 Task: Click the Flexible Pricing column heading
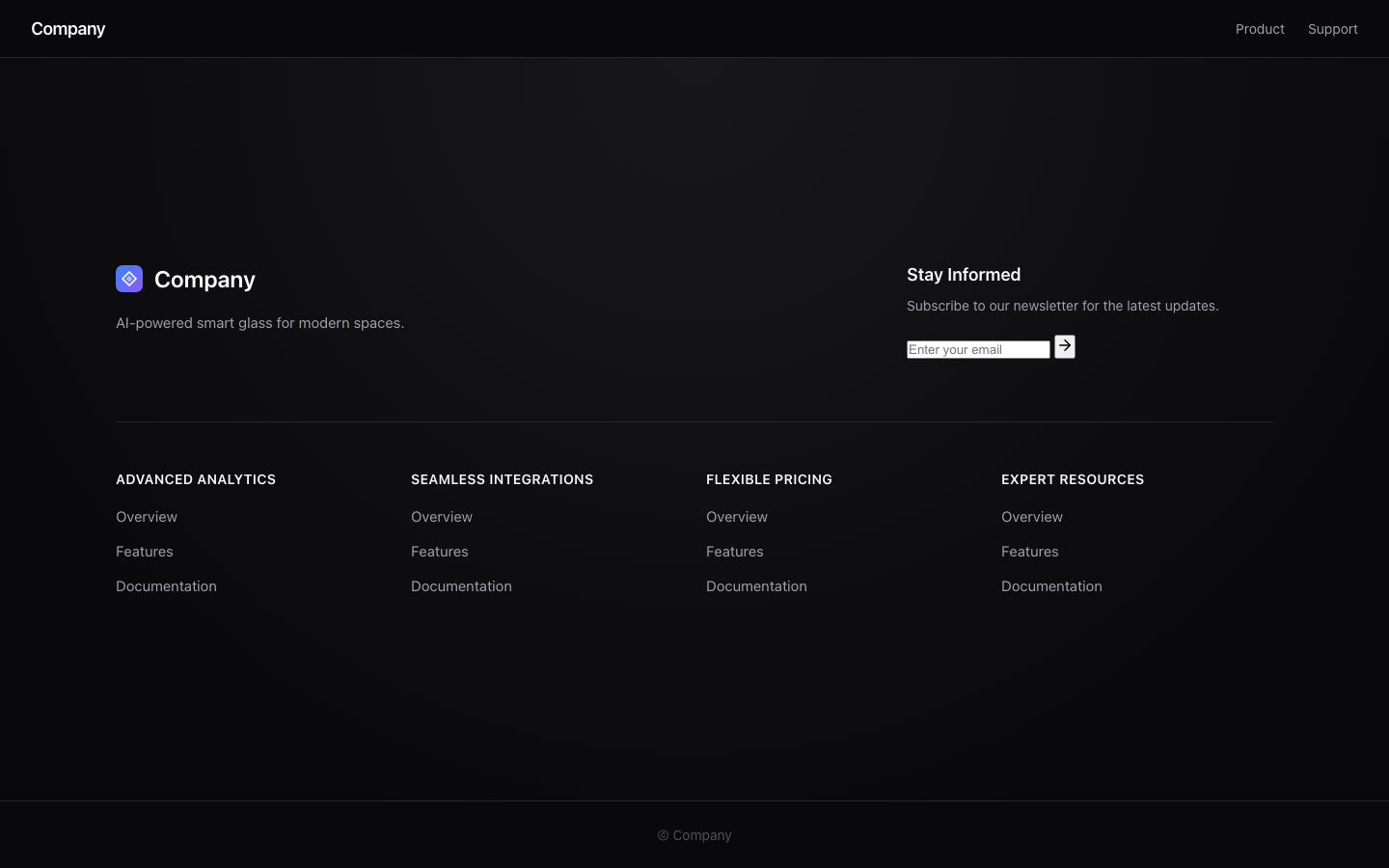coord(769,479)
